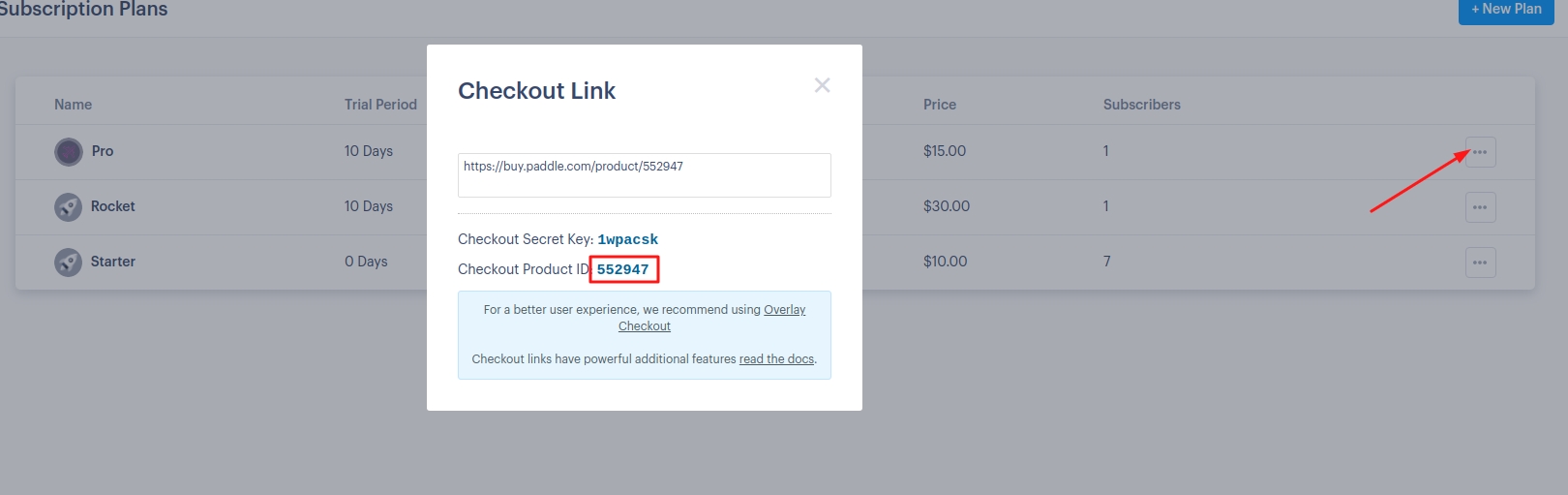1568x495 pixels.
Task: Click the Price column header
Action: (939, 105)
